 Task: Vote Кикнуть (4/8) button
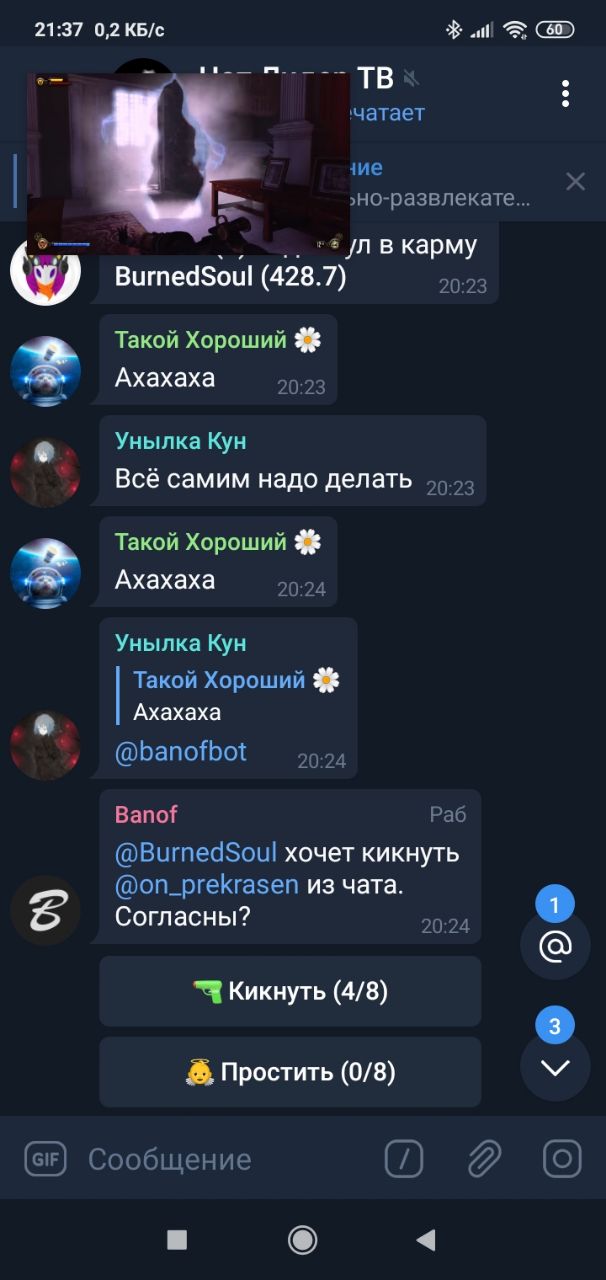click(290, 991)
